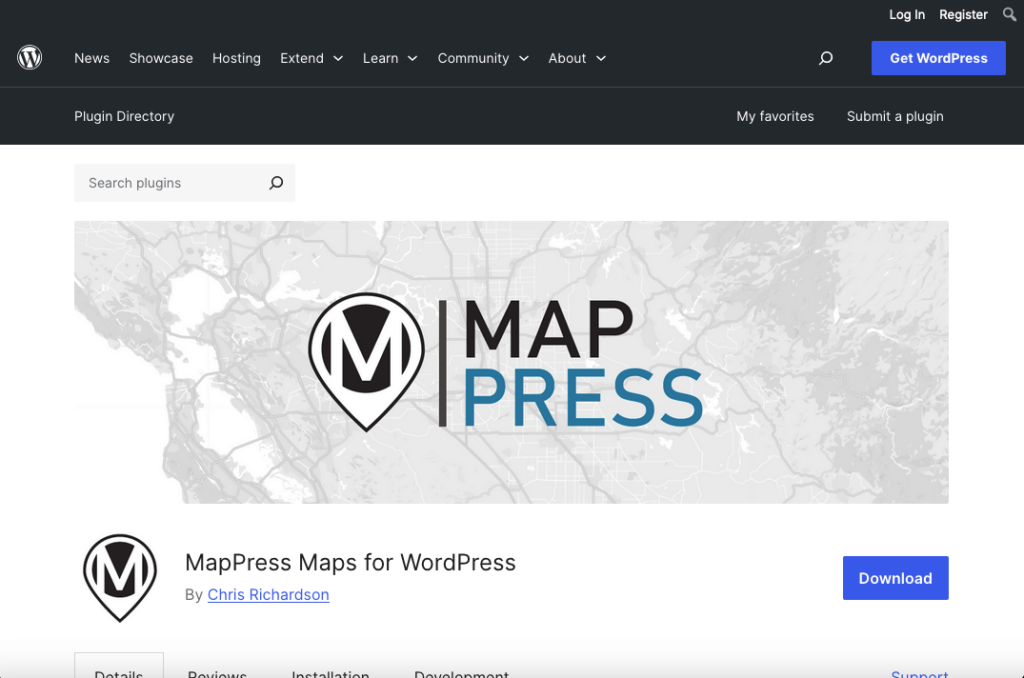Open My favorites

point(775,116)
